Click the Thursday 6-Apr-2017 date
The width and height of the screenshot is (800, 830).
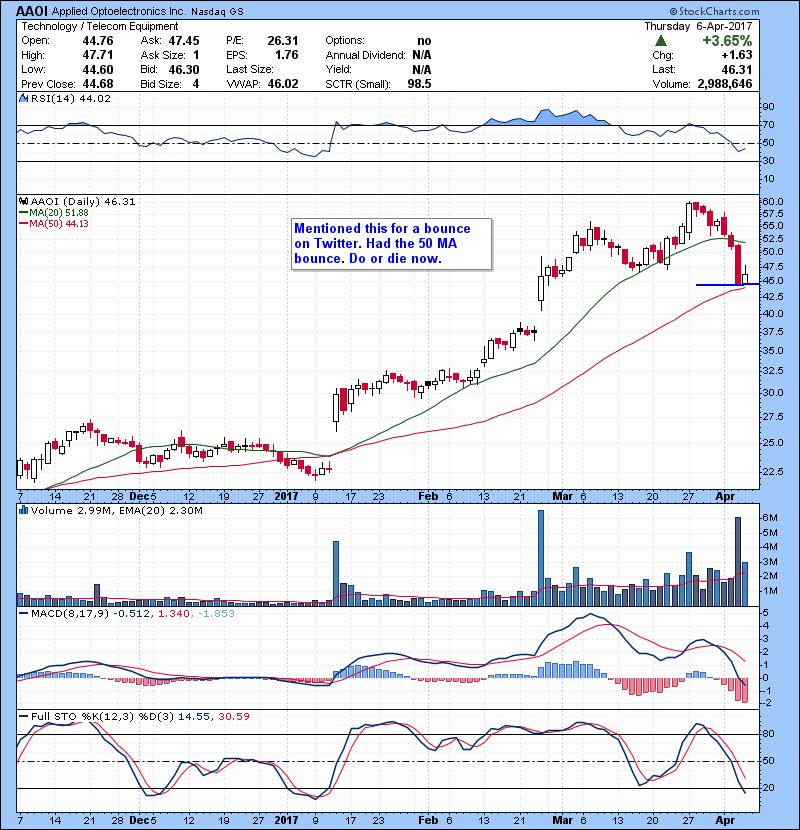[x=698, y=26]
